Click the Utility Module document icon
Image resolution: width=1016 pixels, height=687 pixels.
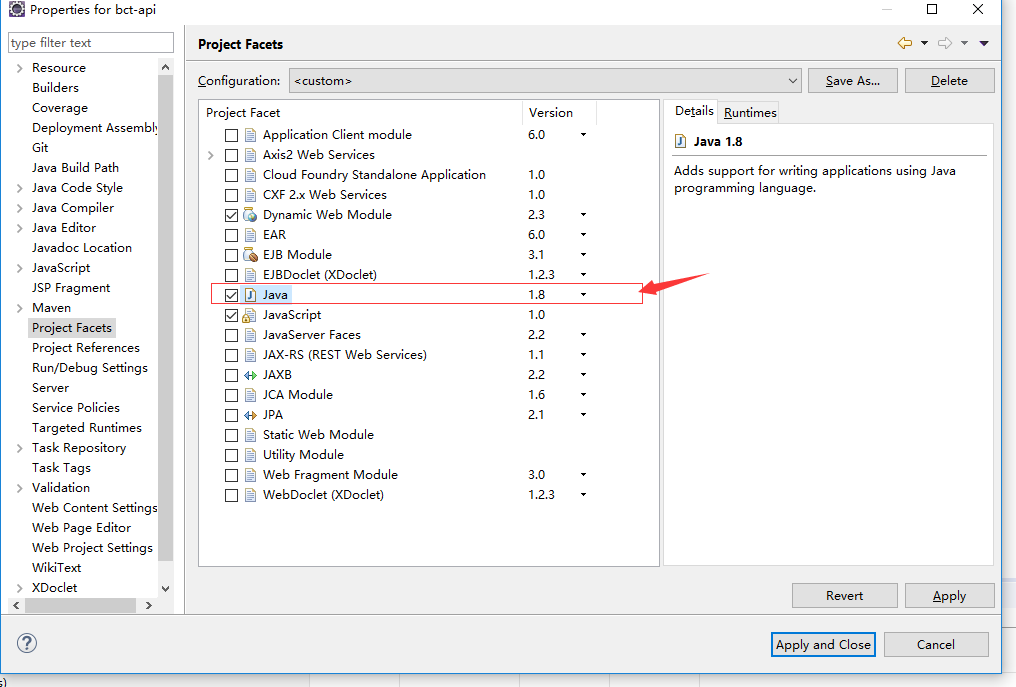(250, 455)
